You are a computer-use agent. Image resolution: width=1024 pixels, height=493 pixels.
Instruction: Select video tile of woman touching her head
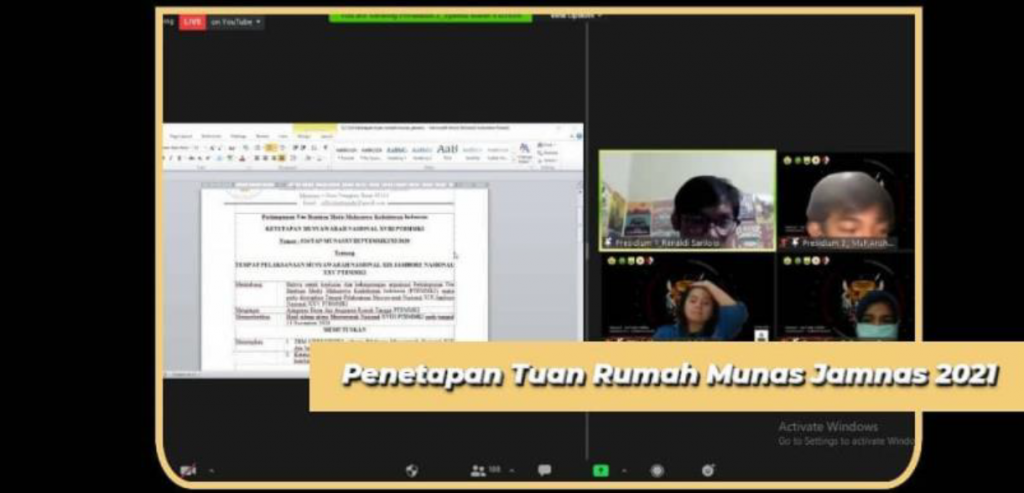688,297
